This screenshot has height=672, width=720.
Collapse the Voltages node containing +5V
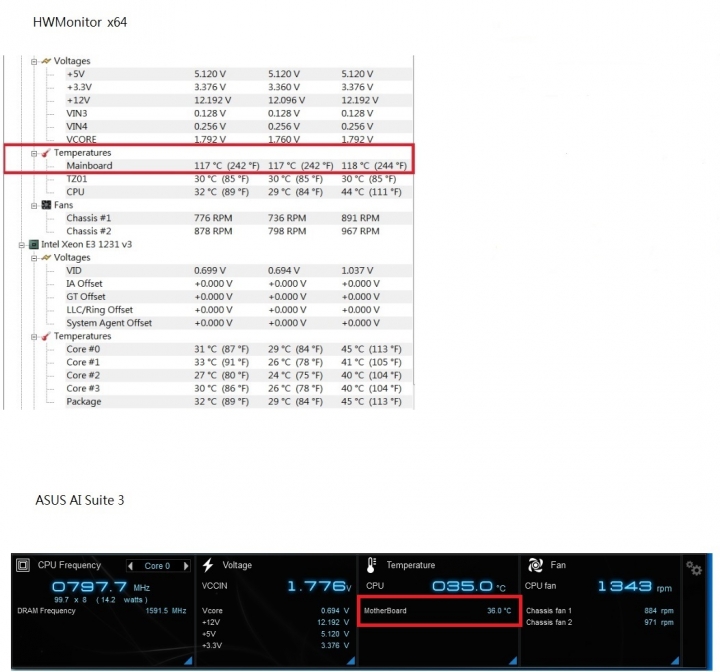point(34,62)
